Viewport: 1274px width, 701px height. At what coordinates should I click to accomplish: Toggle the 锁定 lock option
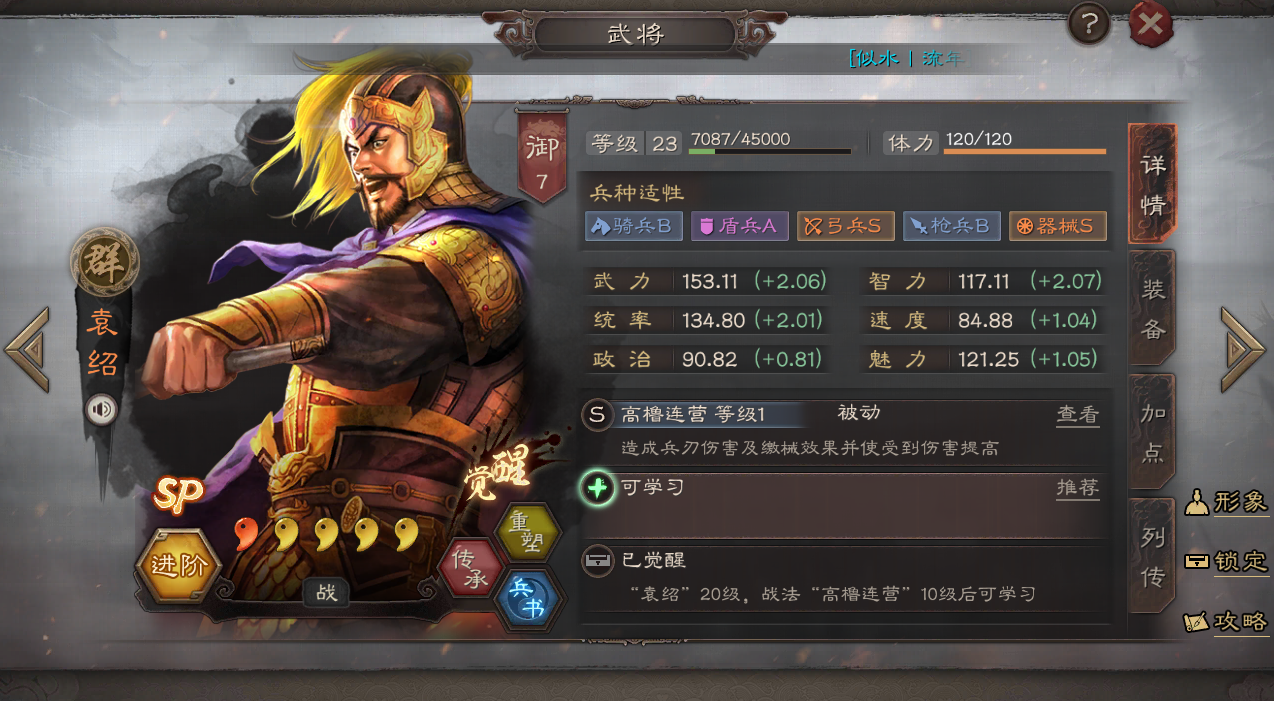1226,561
